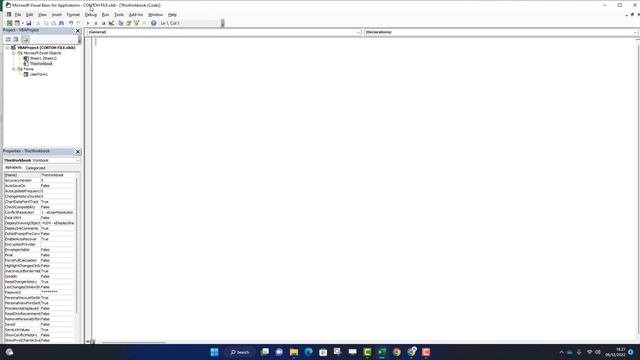
Task: Toggle Design Mode toolbar icon
Action: click(x=111, y=23)
